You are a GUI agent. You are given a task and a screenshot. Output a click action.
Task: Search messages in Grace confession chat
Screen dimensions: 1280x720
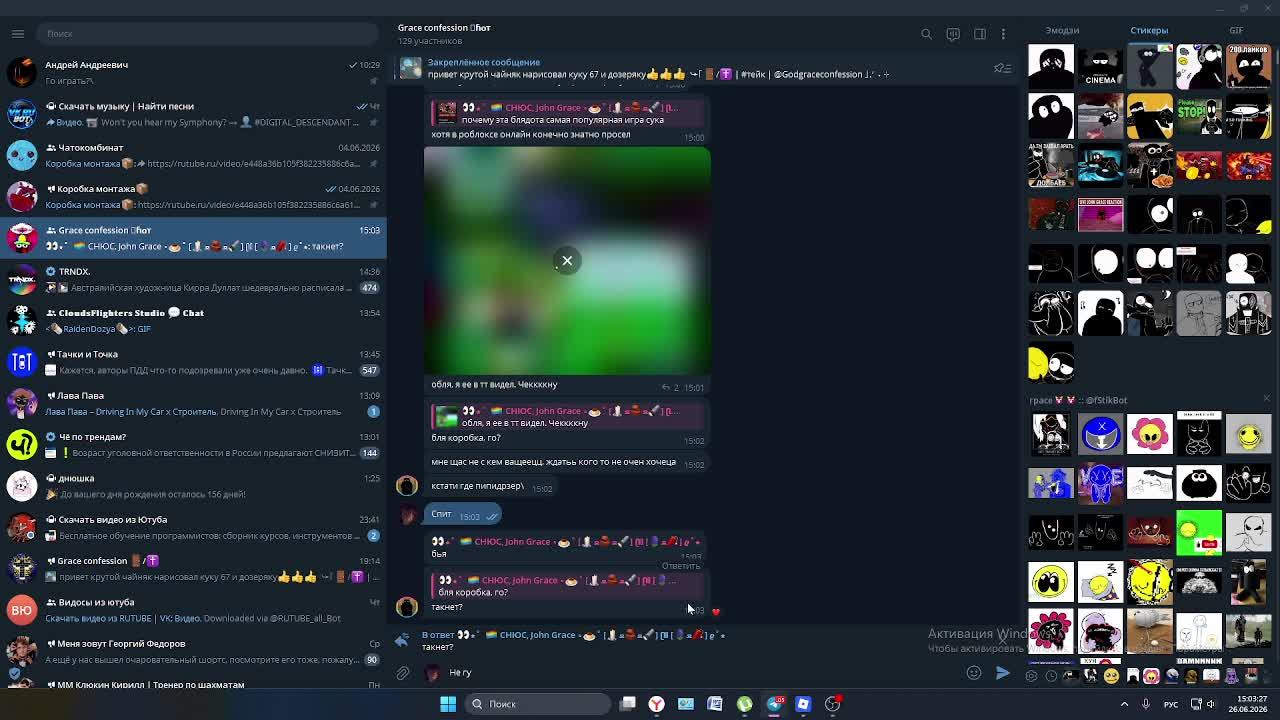coord(926,34)
